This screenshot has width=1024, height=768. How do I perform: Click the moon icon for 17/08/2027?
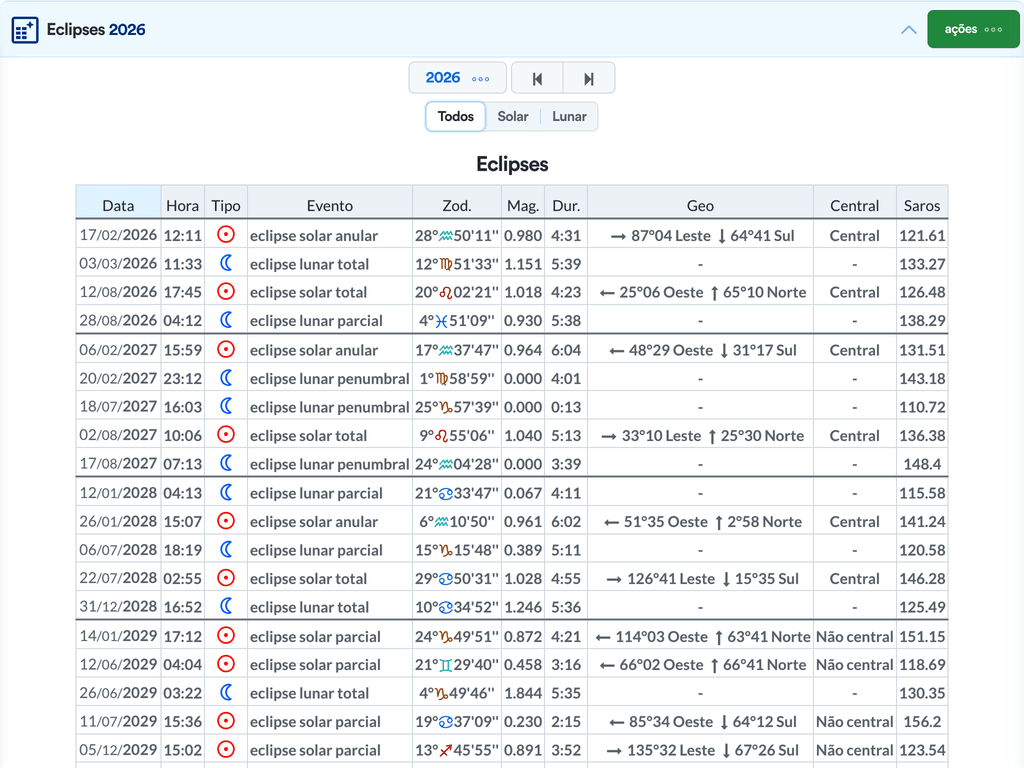point(226,463)
